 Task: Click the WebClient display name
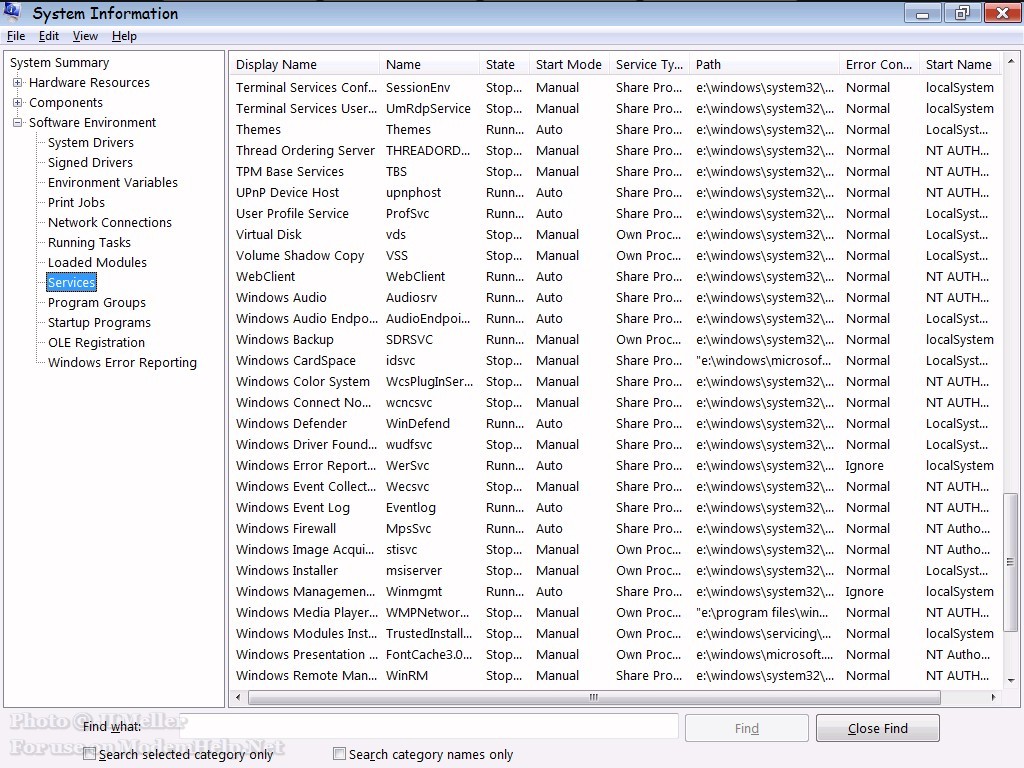[265, 276]
